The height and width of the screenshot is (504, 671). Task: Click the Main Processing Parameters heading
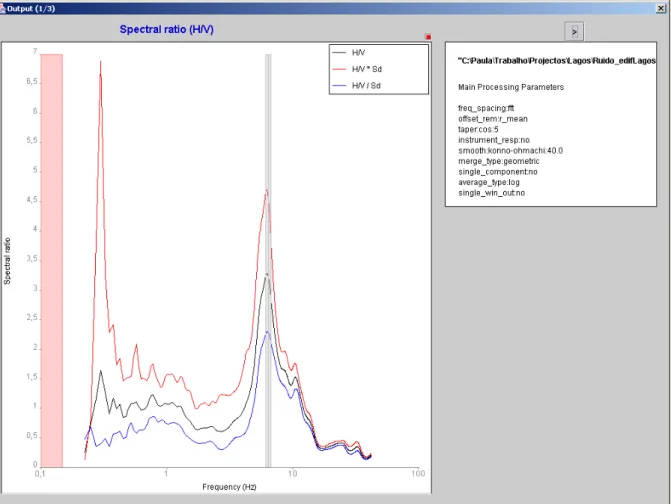(x=511, y=87)
